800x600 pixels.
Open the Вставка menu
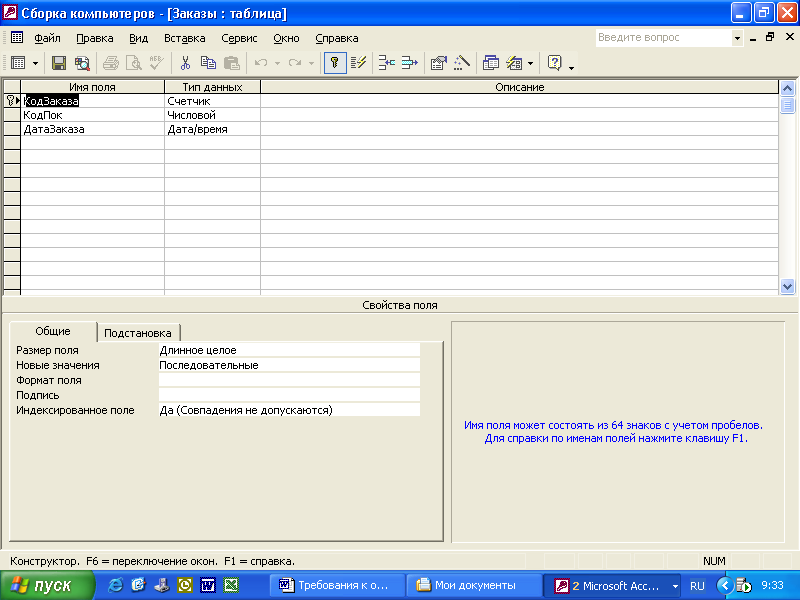coord(184,38)
